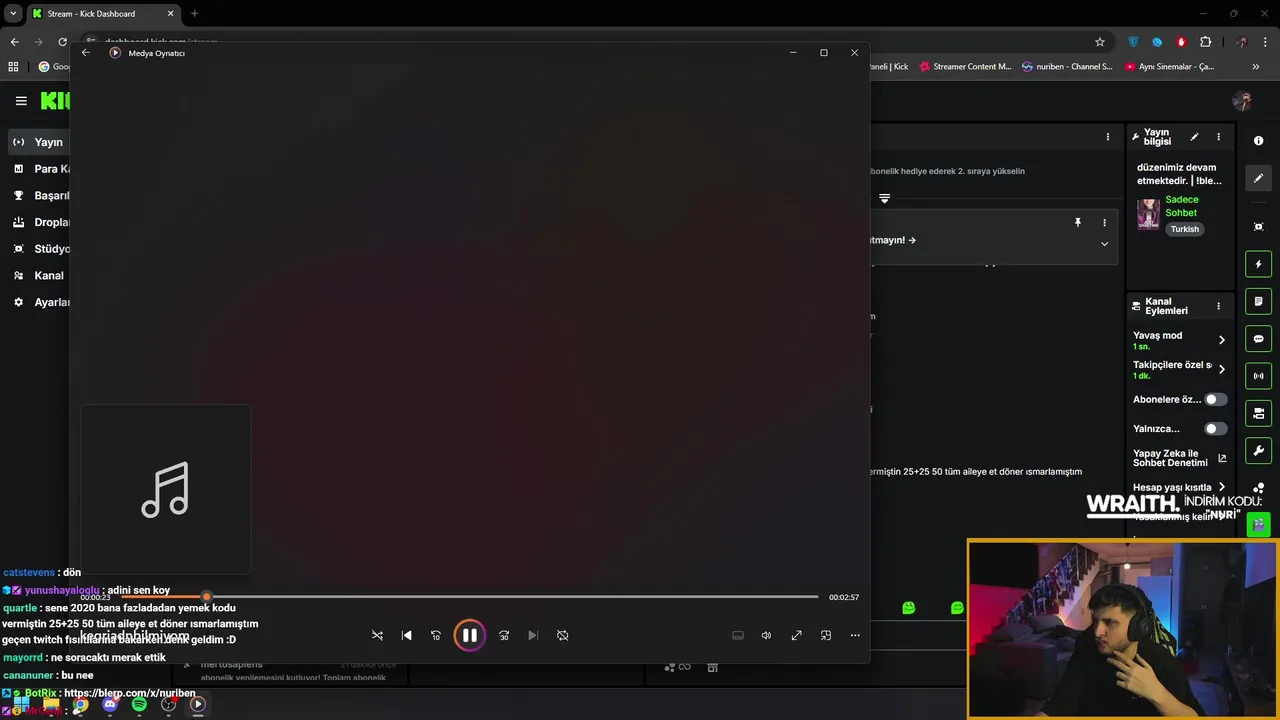Open the Bitwarden shield extension
1280x720 pixels.
click(1133, 42)
